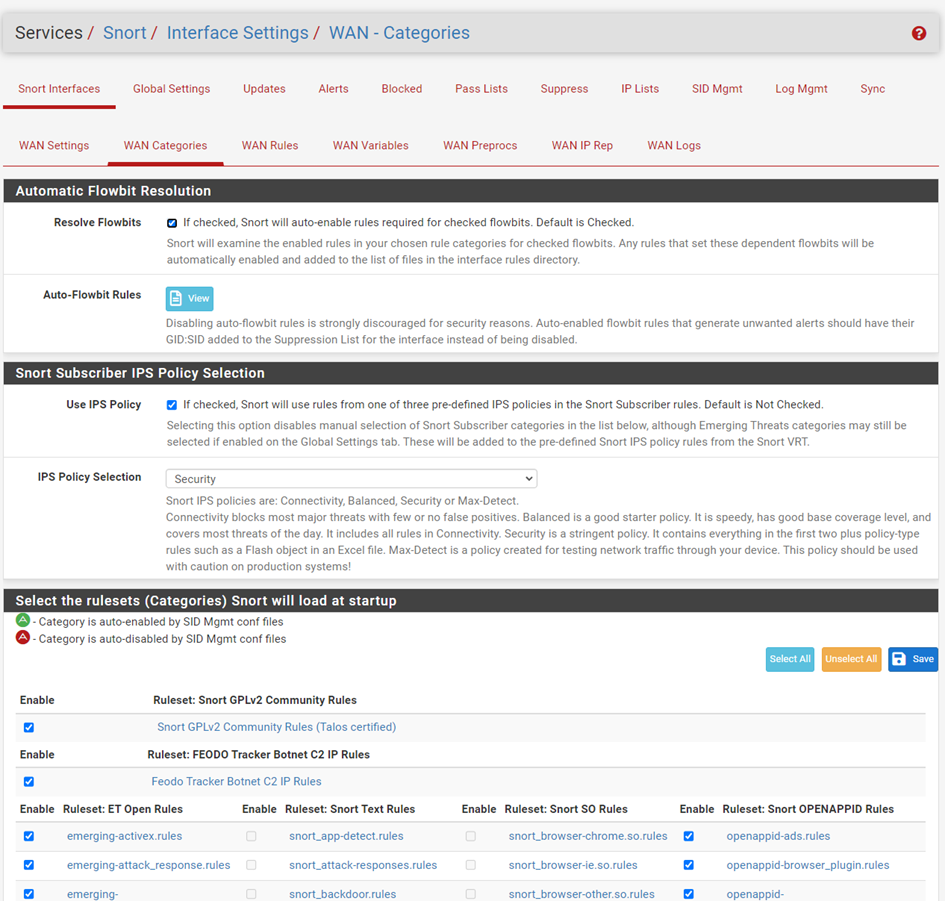Image resolution: width=945 pixels, height=901 pixels.
Task: Open the WAN IP Rep tab
Action: [x=582, y=145]
